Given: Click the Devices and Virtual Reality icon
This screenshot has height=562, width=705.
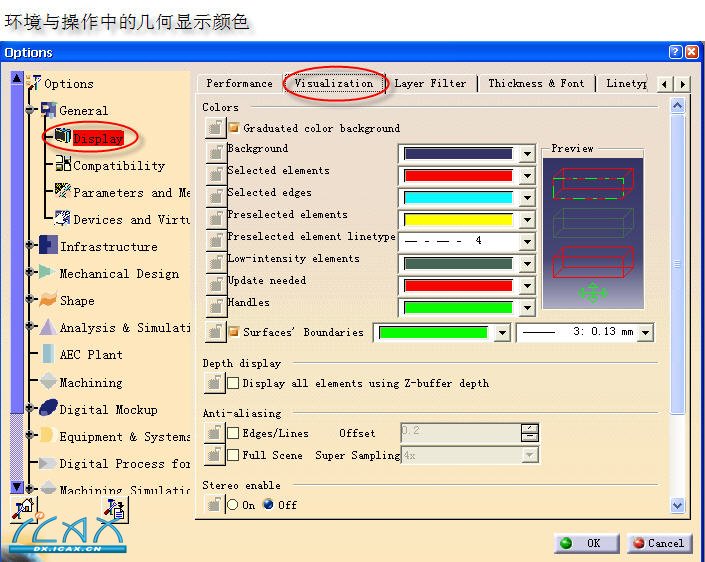Looking at the screenshot, I should [x=63, y=218].
